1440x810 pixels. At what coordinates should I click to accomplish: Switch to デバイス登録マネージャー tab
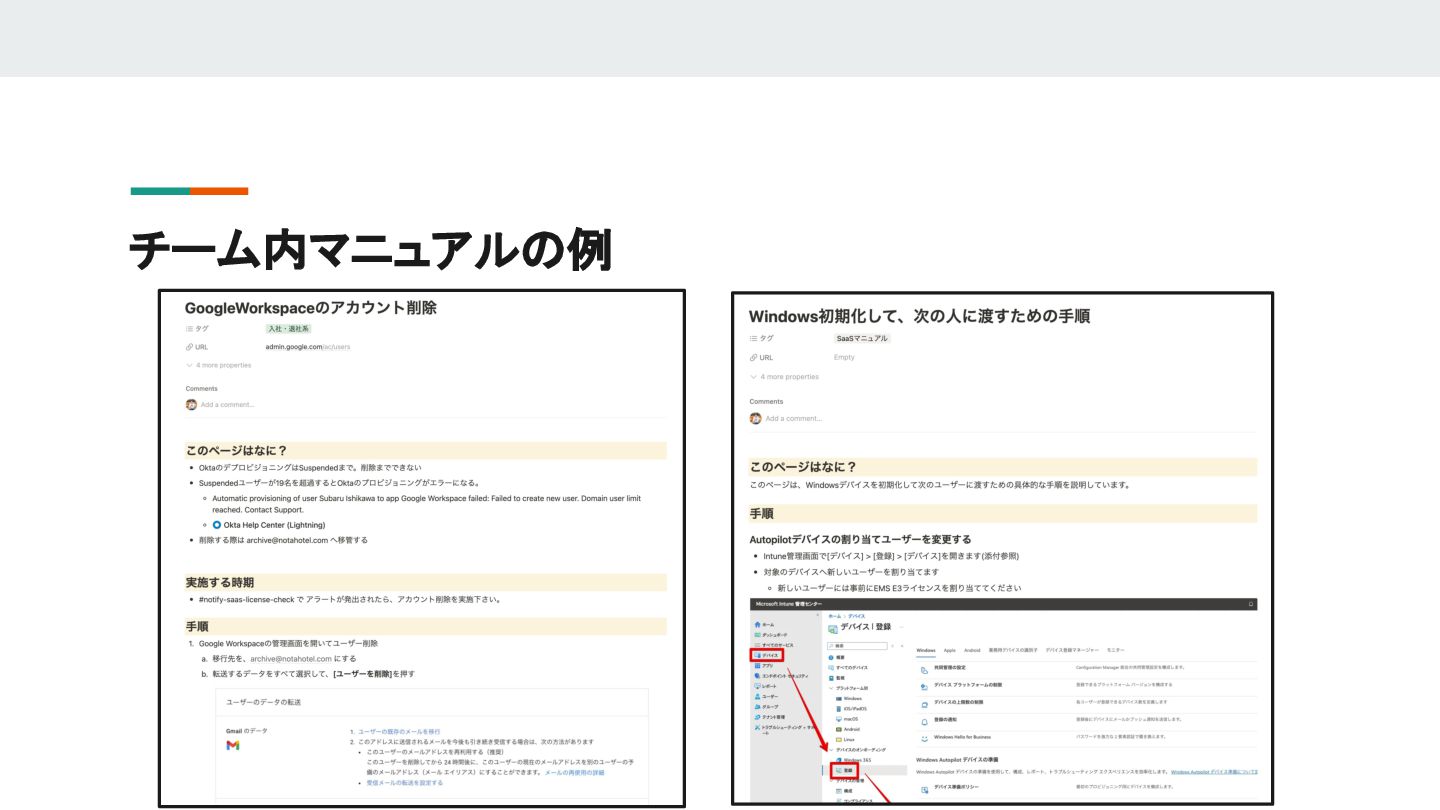[x=1072, y=650]
